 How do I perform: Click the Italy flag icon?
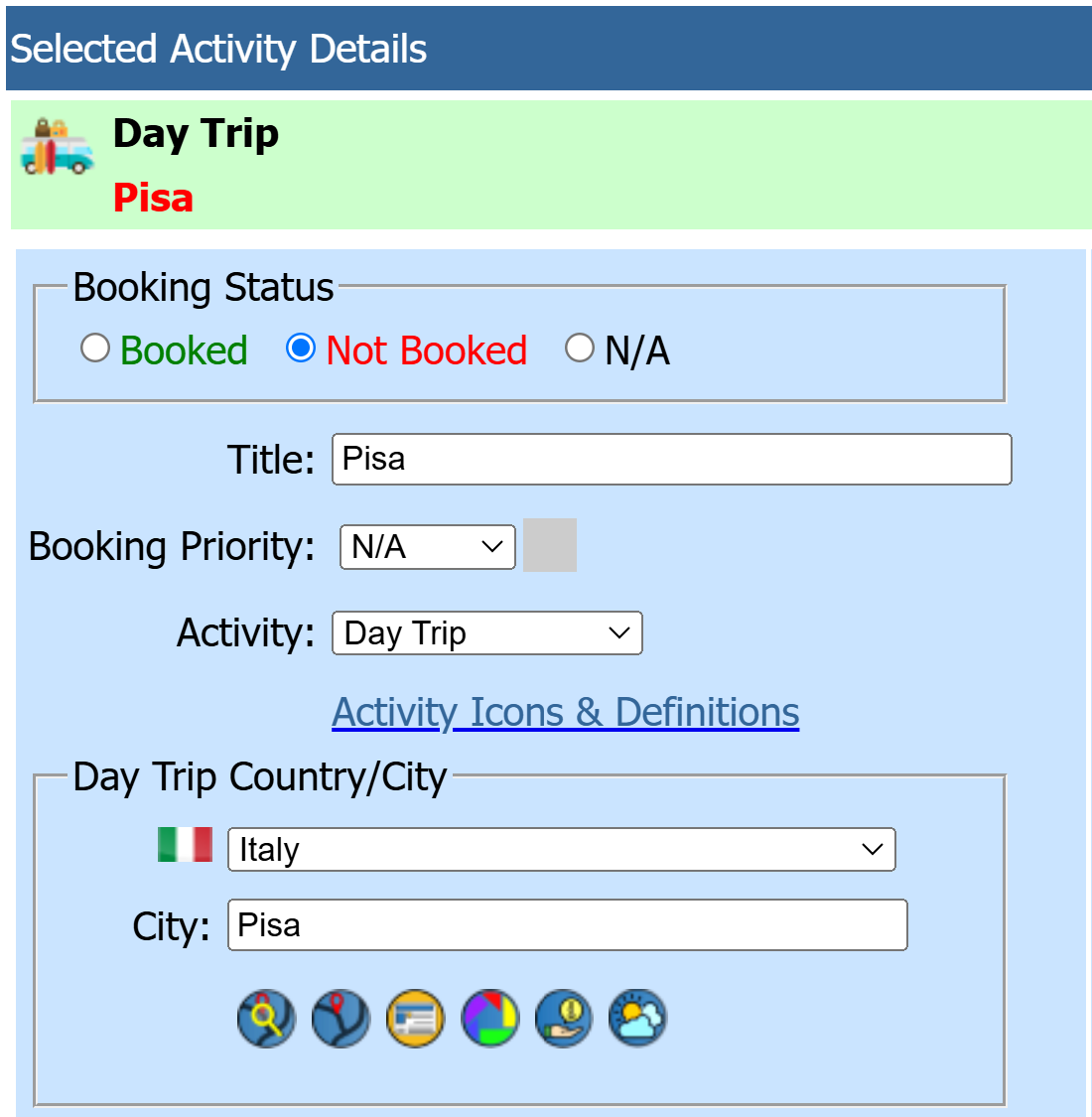pos(186,845)
